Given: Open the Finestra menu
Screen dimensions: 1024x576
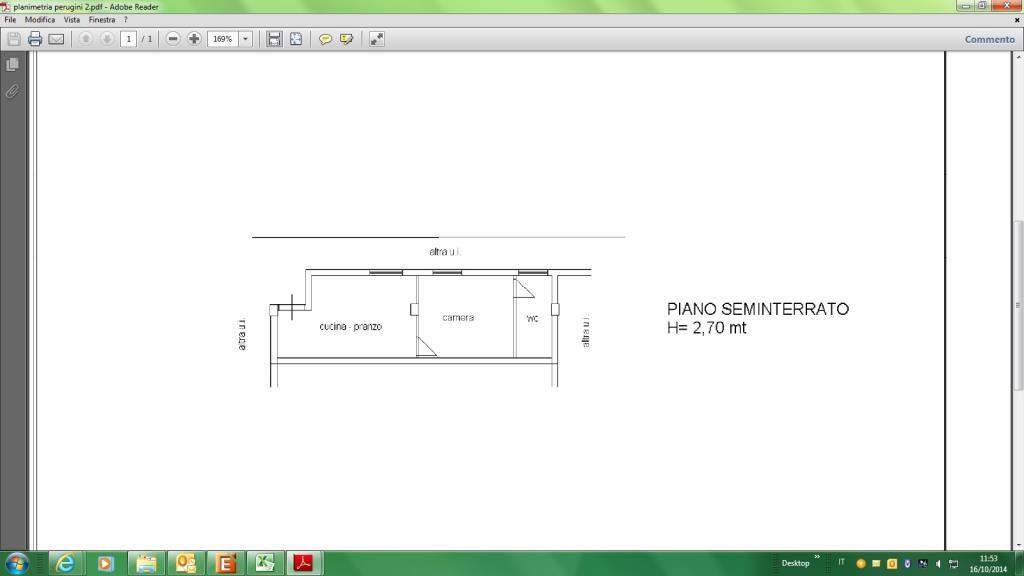Looking at the screenshot, I should point(102,20).
